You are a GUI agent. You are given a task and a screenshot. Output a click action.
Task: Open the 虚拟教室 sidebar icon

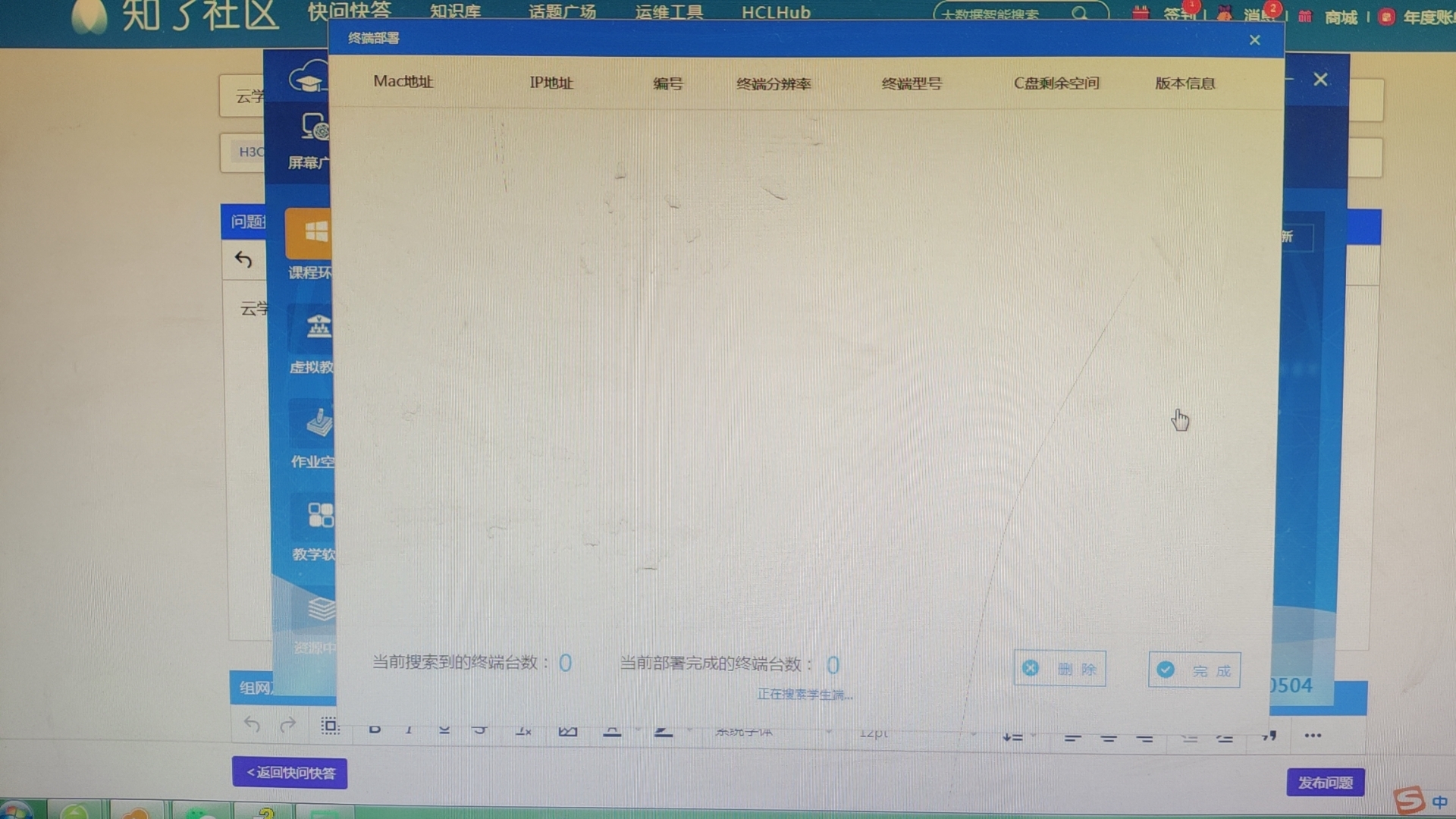pyautogui.click(x=317, y=328)
